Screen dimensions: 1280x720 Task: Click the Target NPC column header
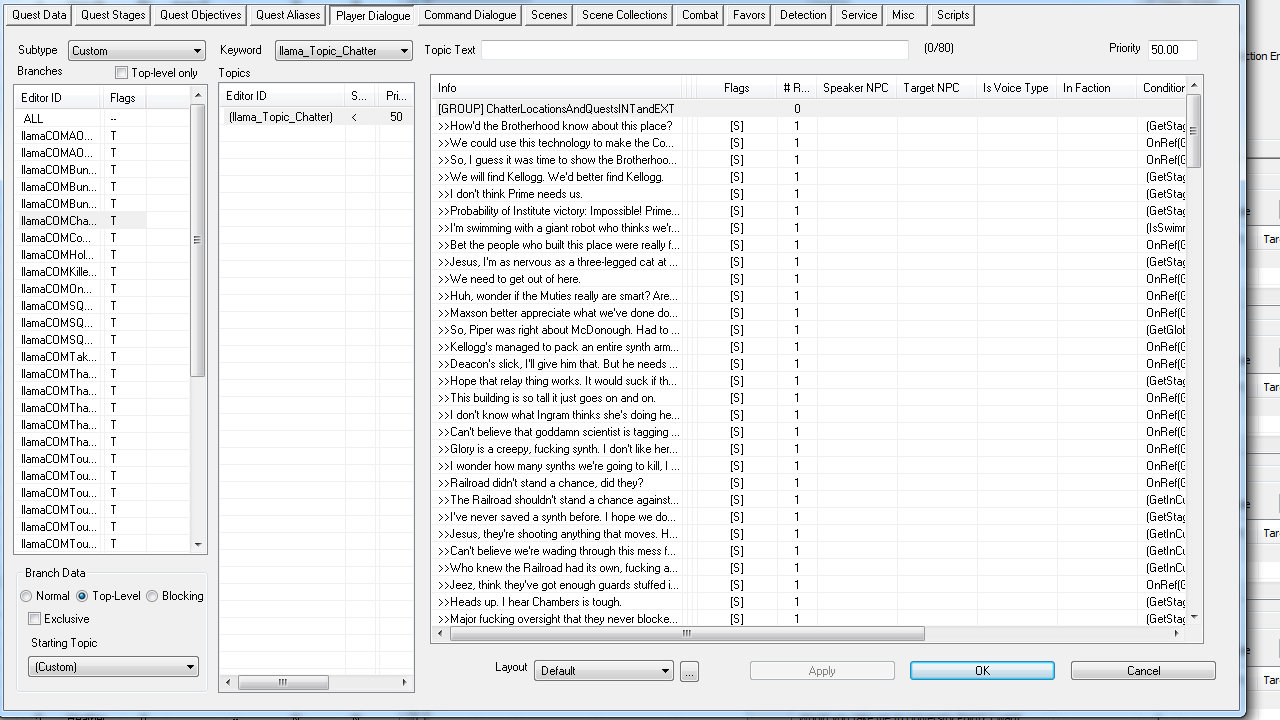[936, 88]
